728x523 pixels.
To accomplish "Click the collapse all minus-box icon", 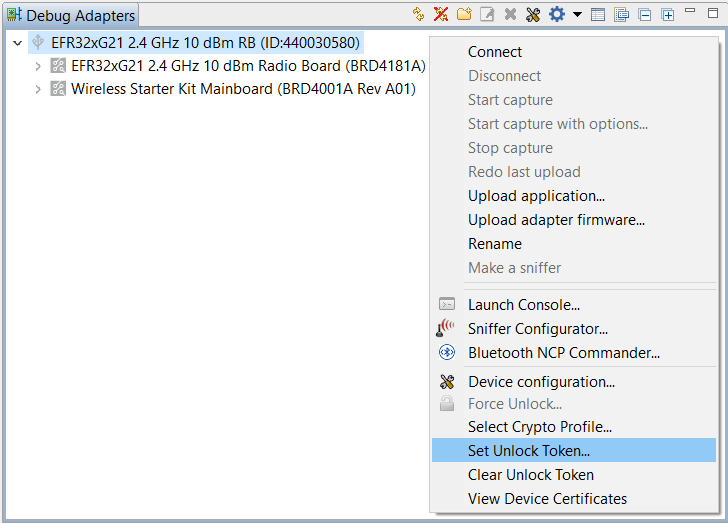I will [x=645, y=15].
